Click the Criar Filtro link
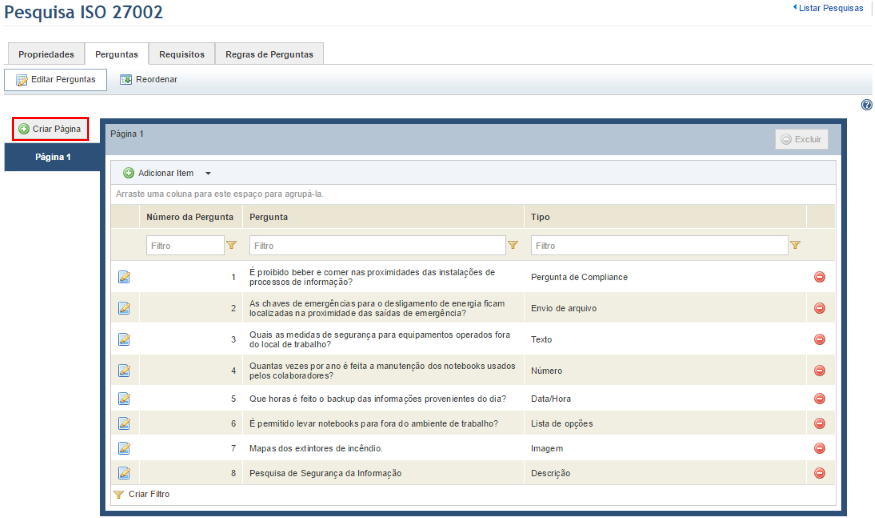This screenshot has width=875, height=518. point(142,494)
